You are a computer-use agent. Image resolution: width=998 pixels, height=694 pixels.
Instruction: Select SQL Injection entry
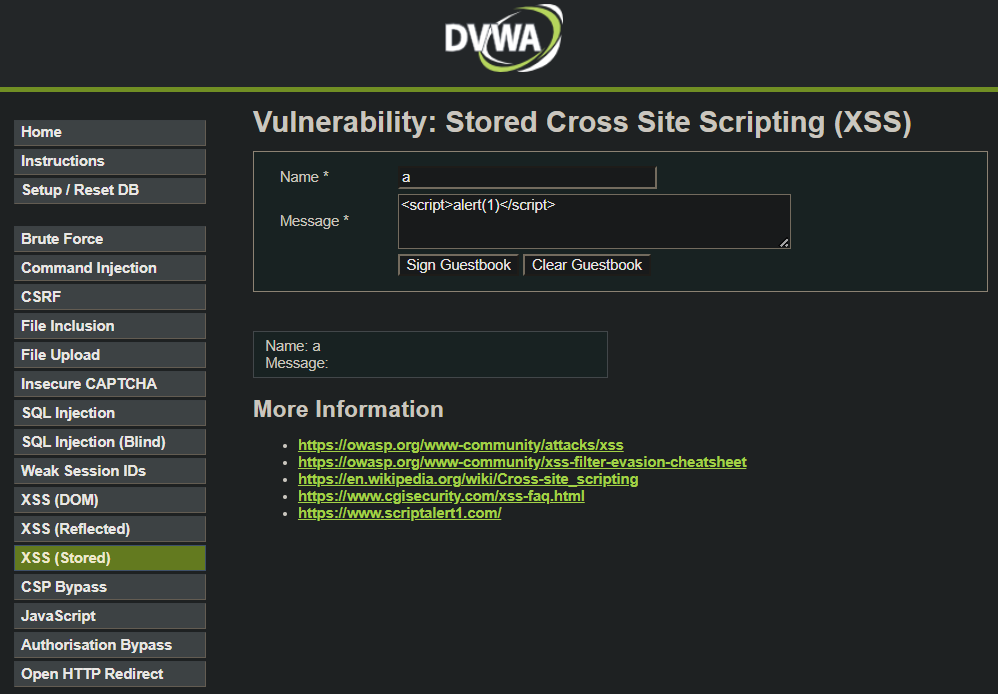click(109, 413)
